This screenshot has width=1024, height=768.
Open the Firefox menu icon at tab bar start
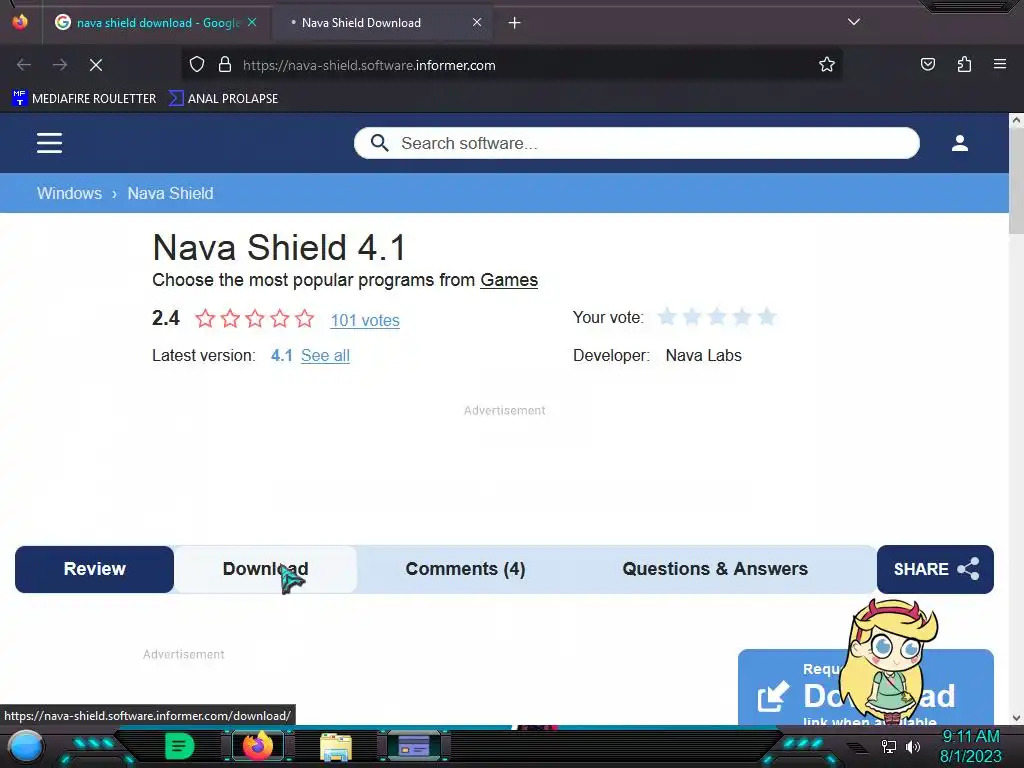click(20, 22)
